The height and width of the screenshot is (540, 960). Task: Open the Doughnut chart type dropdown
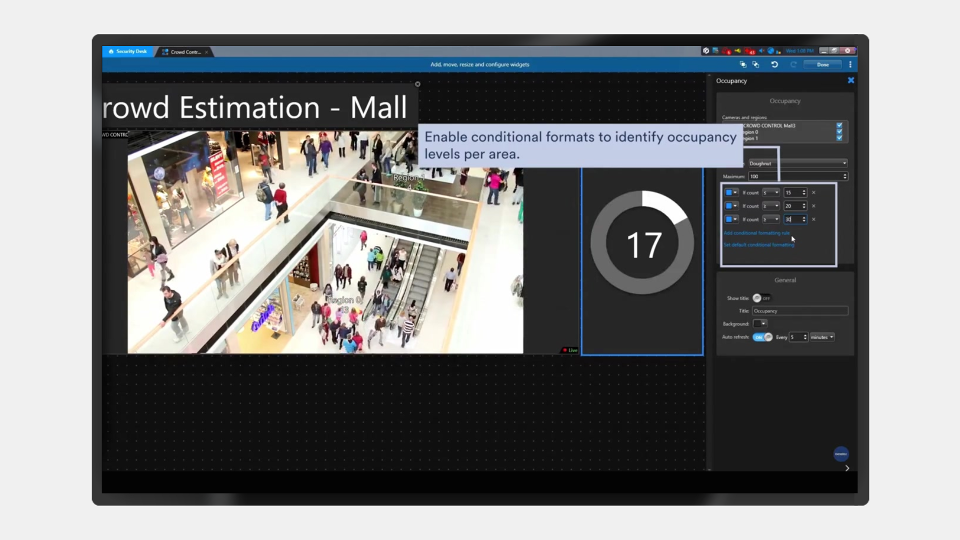point(805,163)
